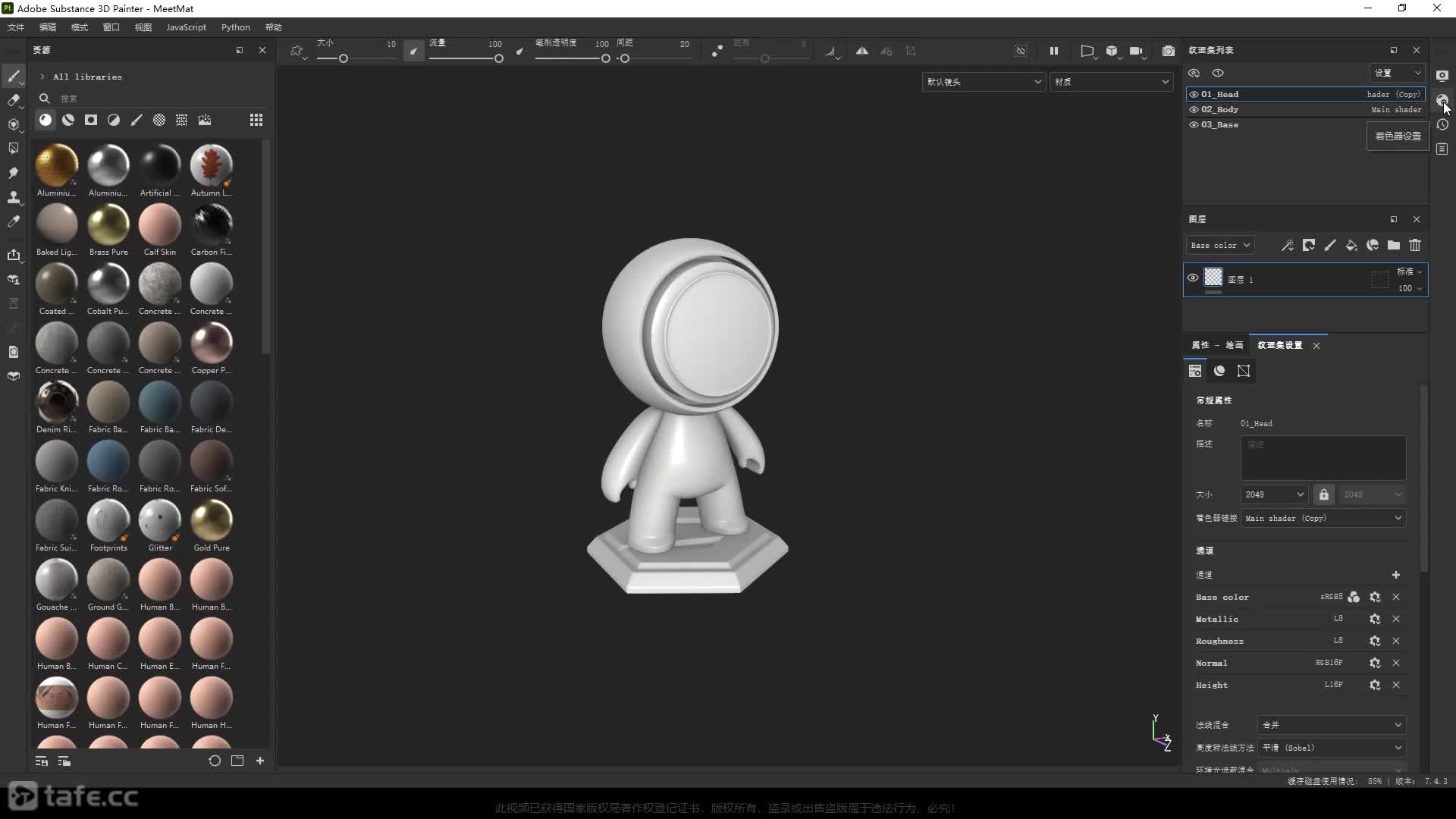Open the Base color channel dropdown
This screenshot has width=1456, height=819.
pyautogui.click(x=1220, y=245)
